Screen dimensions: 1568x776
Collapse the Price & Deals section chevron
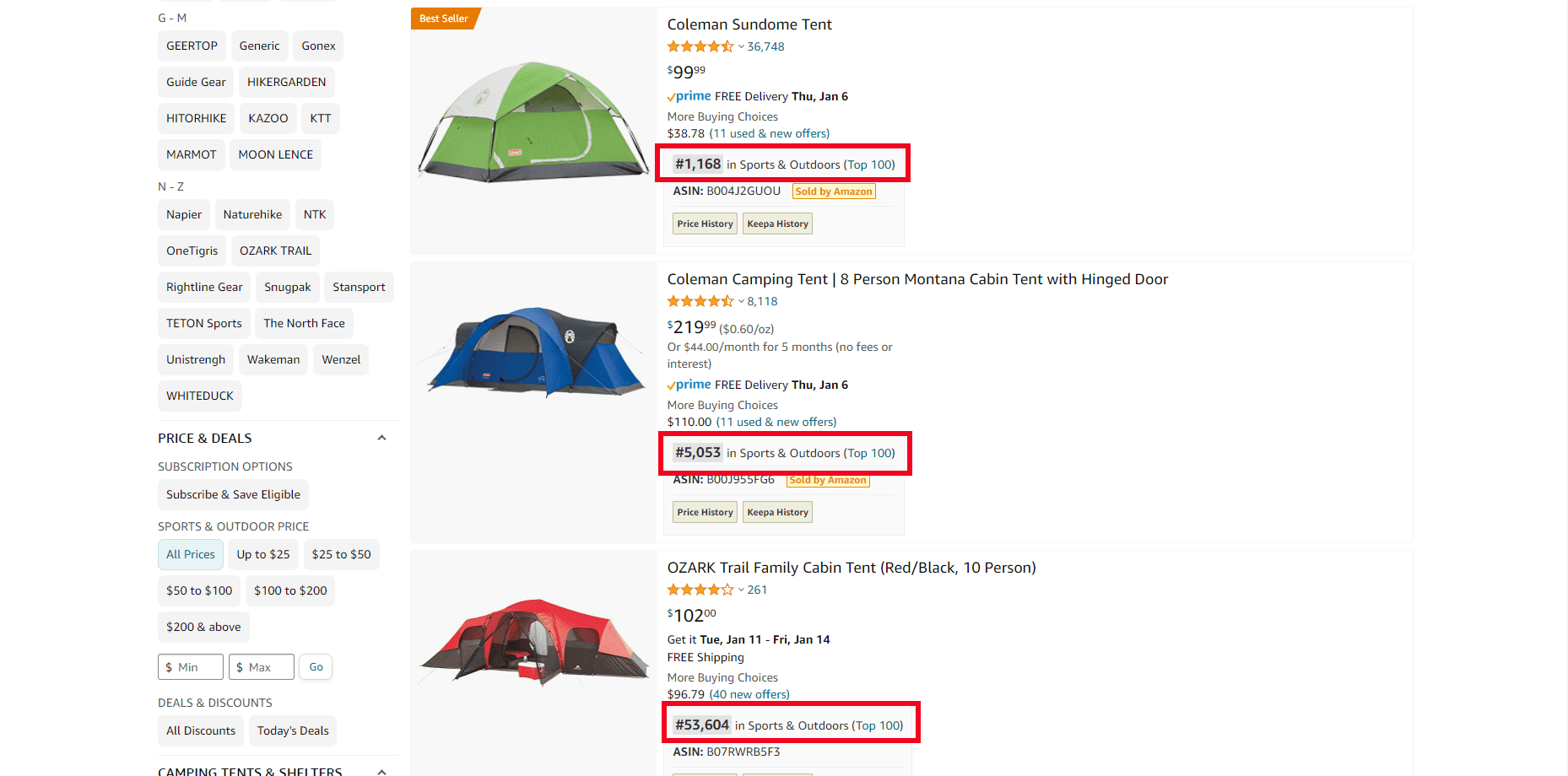pos(381,438)
